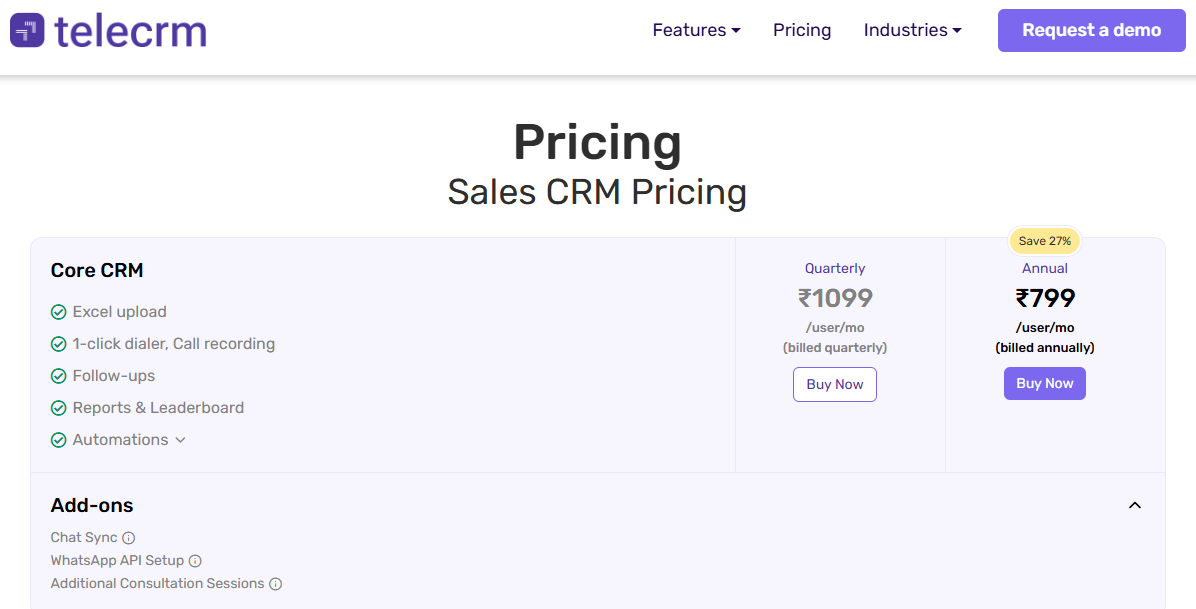Image resolution: width=1196 pixels, height=609 pixels.
Task: Open the Industries dropdown menu
Action: pyautogui.click(x=912, y=30)
